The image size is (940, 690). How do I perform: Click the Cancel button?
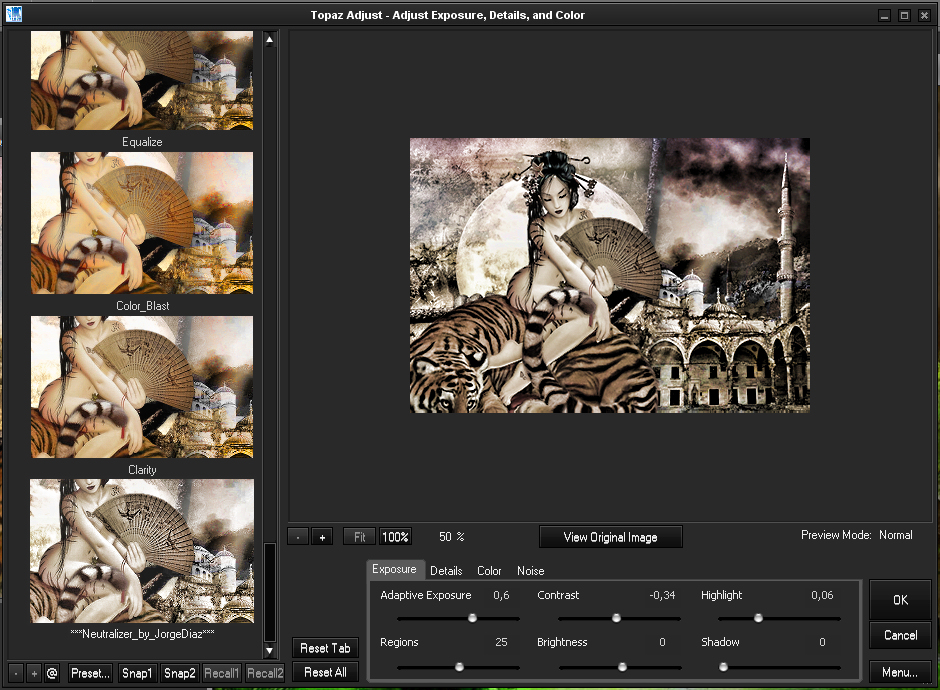pos(900,635)
